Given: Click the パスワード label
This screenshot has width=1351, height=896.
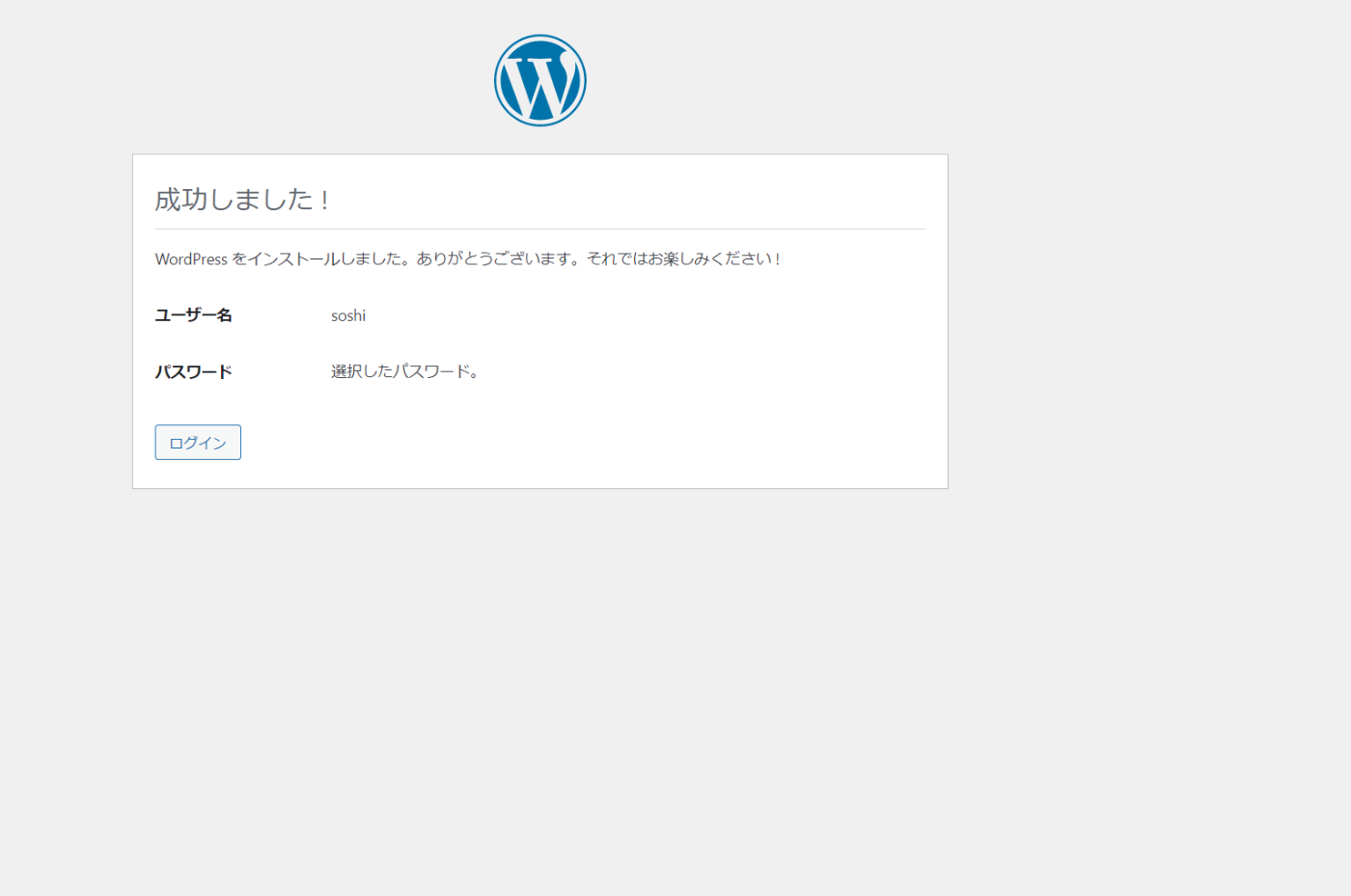Looking at the screenshot, I should pyautogui.click(x=194, y=371).
